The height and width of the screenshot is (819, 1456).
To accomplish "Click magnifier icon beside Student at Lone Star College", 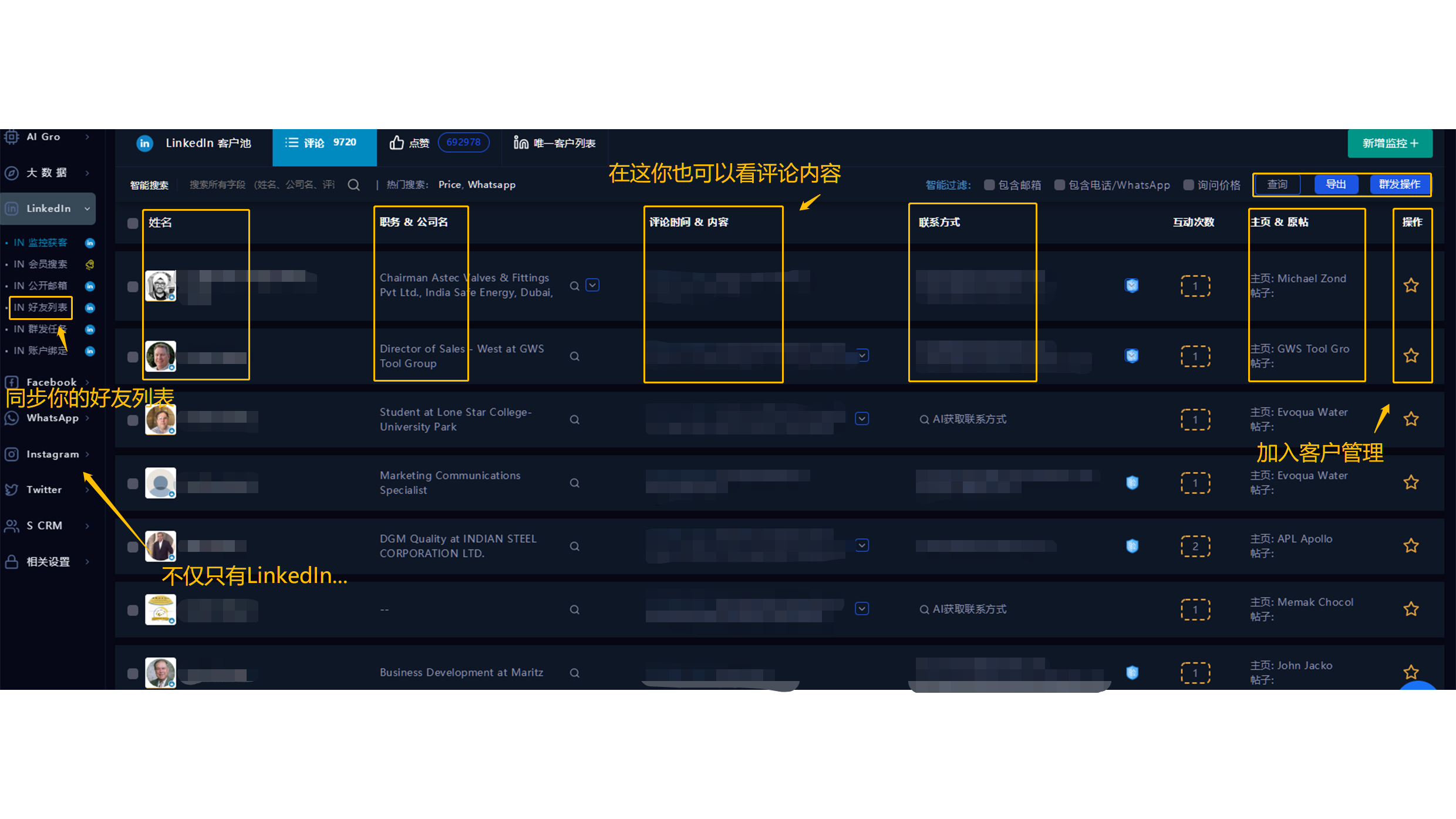I will pos(575,420).
